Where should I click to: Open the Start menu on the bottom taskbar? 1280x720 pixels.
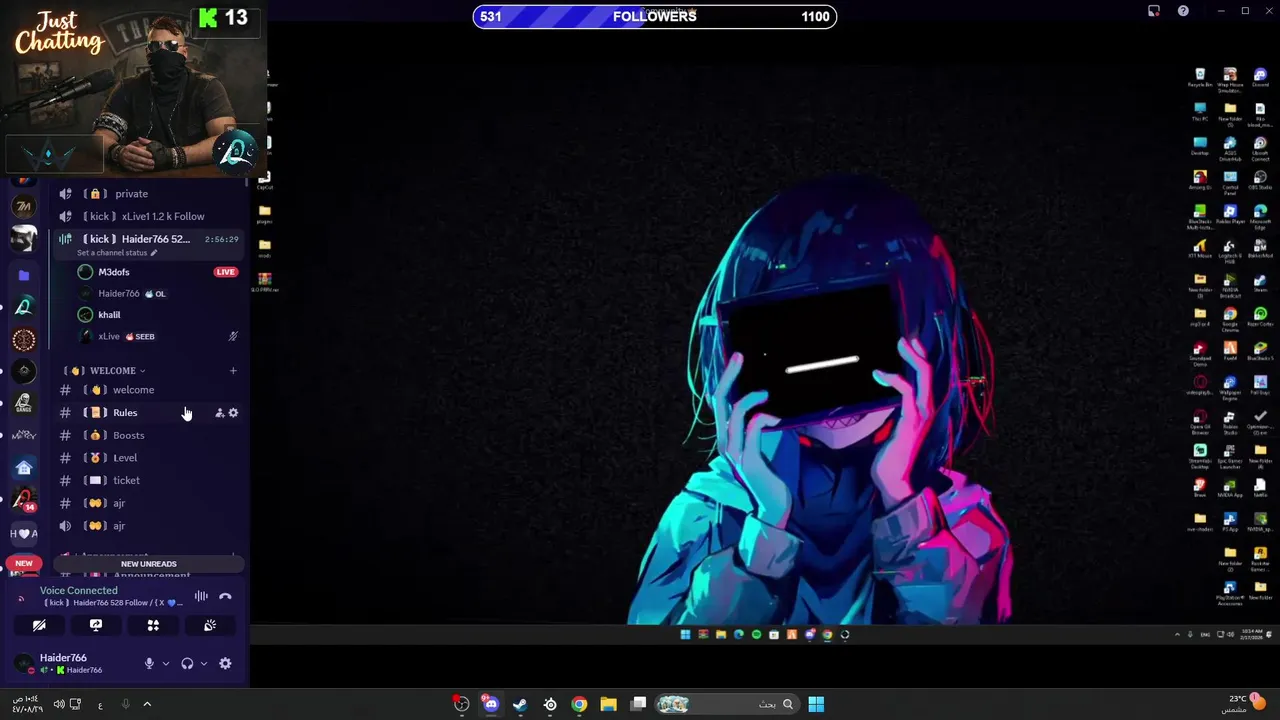[x=816, y=704]
